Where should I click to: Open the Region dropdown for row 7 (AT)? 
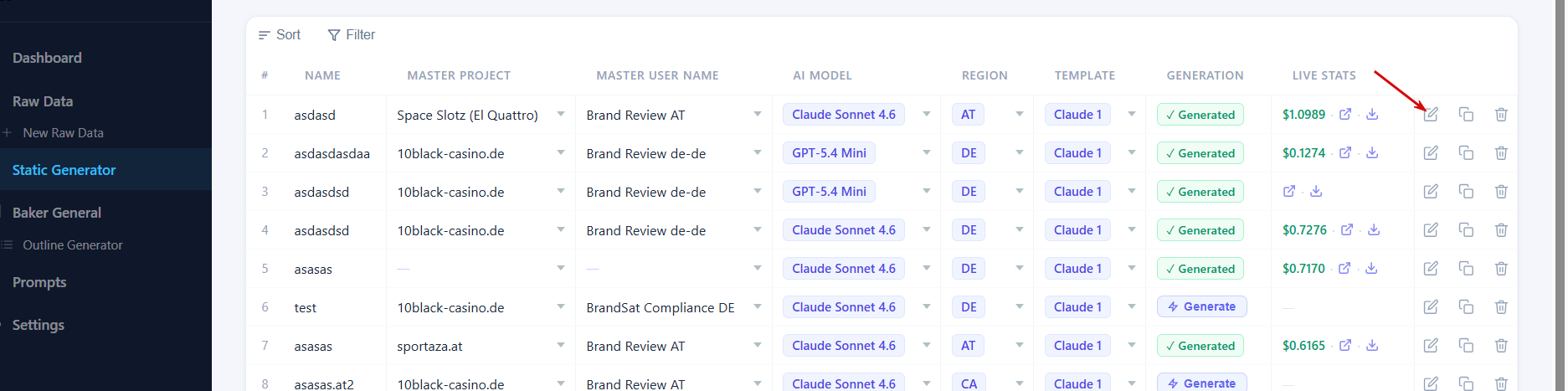pos(1020,346)
